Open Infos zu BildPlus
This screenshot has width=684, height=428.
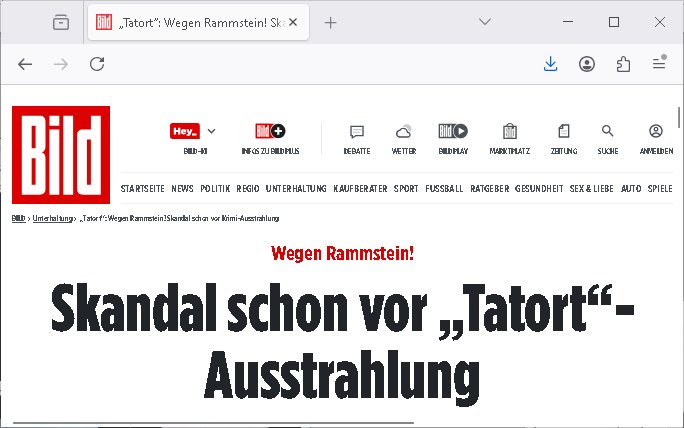click(270, 132)
